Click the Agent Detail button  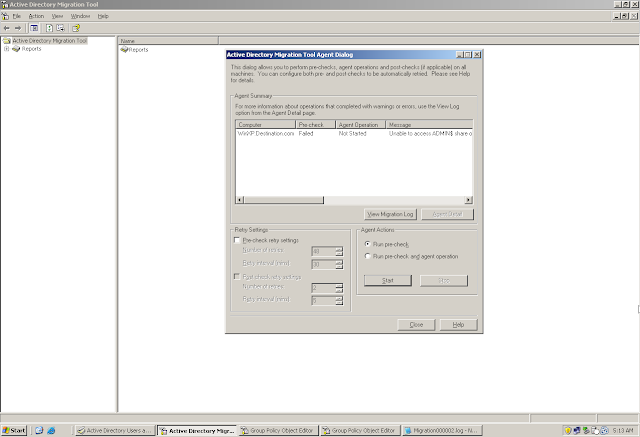click(x=447, y=214)
